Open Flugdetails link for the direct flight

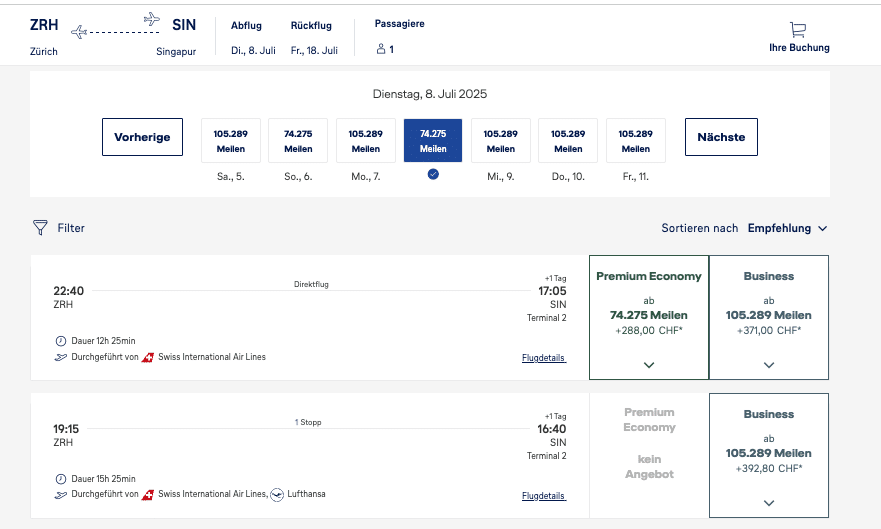click(x=543, y=358)
